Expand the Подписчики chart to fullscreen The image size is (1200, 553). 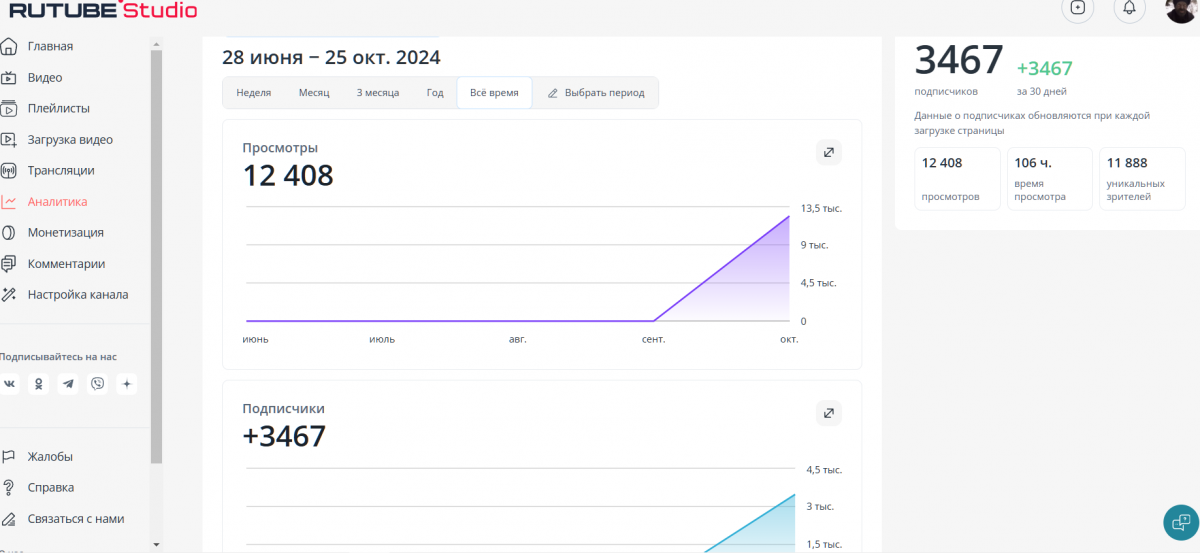tap(828, 413)
